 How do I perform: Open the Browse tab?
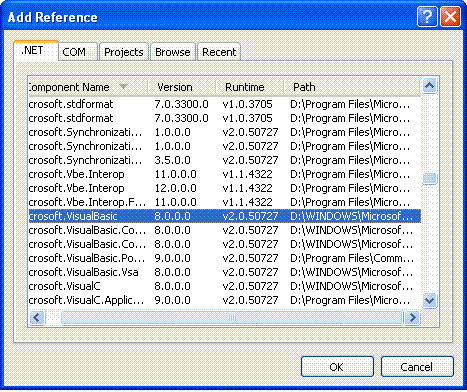coord(173,52)
